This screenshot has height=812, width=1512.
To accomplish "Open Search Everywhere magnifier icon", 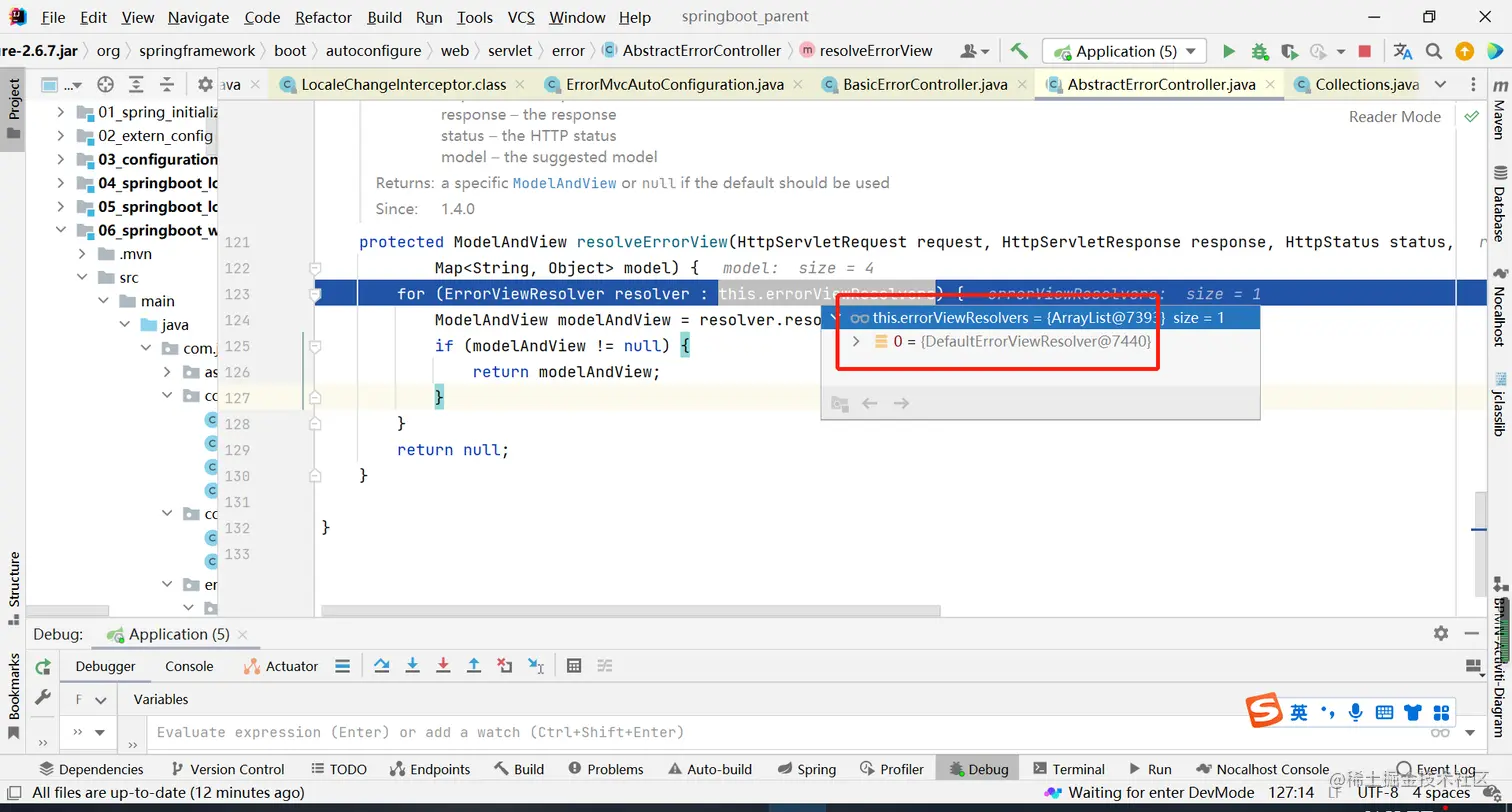I will [1434, 51].
